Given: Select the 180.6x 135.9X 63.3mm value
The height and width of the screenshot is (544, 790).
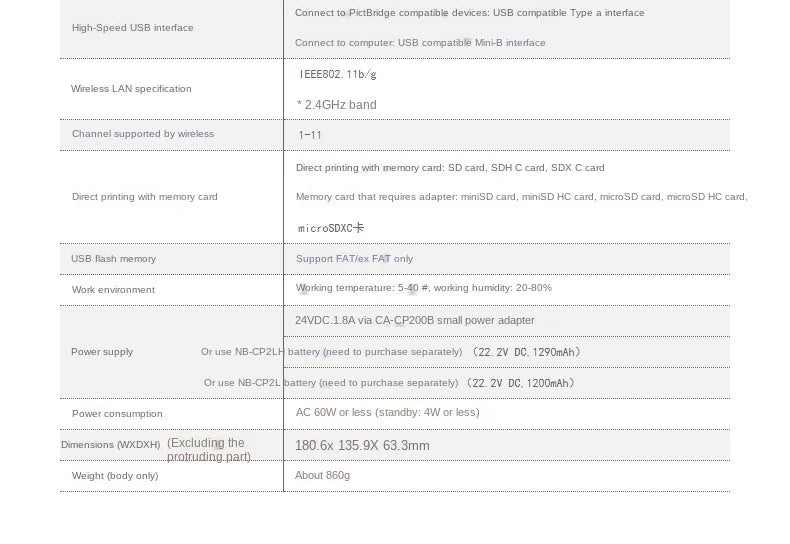Looking at the screenshot, I should (362, 446).
